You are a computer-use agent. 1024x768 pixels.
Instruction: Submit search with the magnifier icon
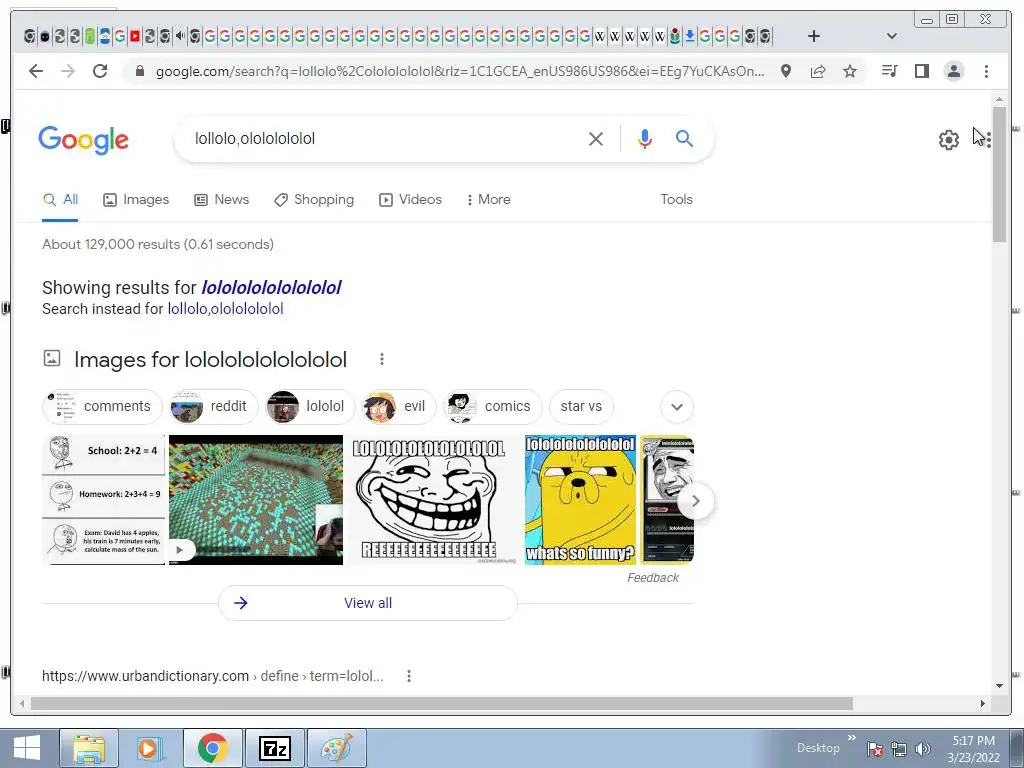[x=684, y=138]
